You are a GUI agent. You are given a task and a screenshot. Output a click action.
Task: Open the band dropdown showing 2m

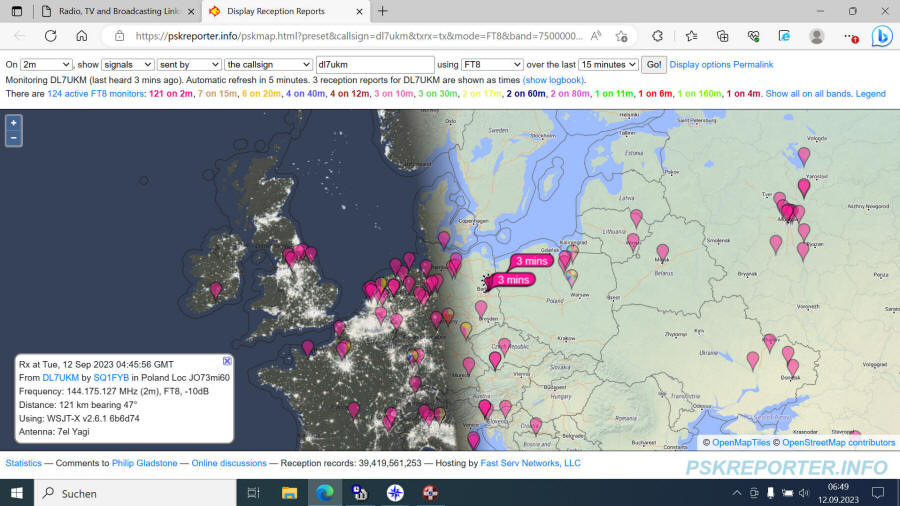(x=46, y=64)
